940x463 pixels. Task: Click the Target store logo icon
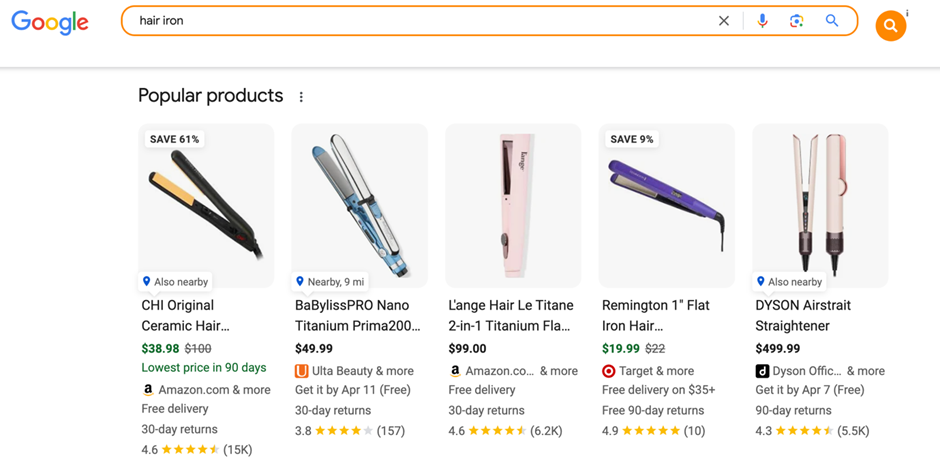pos(609,371)
